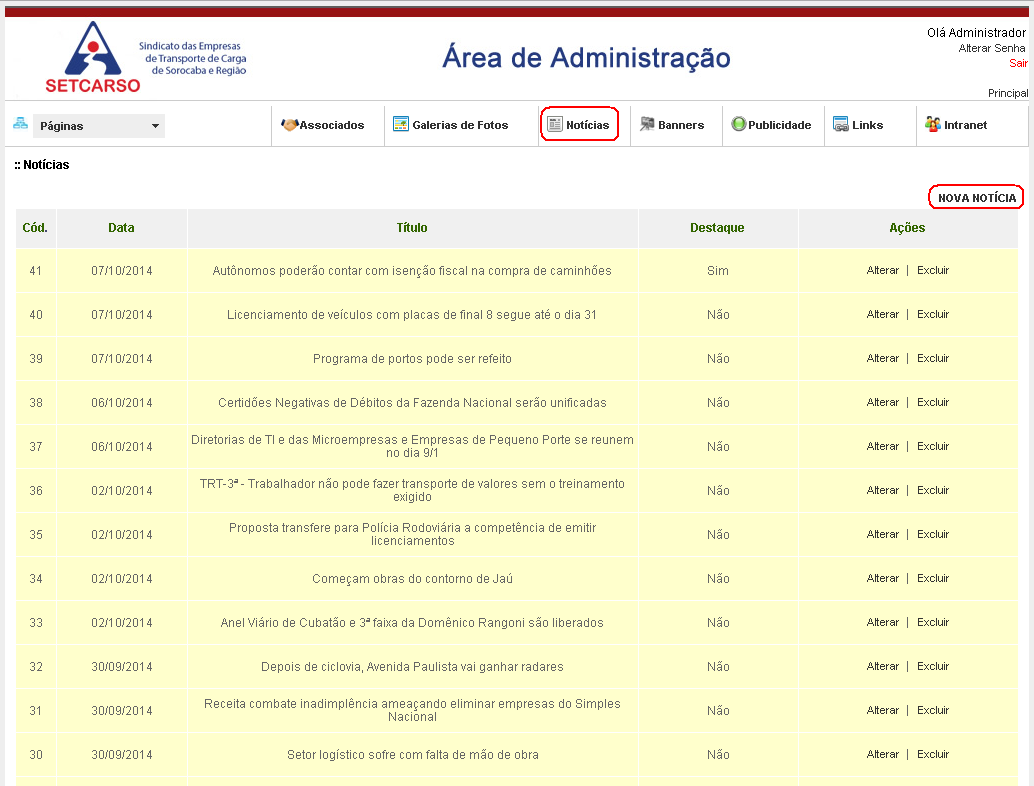Viewport: 1034px width, 786px height.
Task: Open Associados menu item
Action: [332, 125]
